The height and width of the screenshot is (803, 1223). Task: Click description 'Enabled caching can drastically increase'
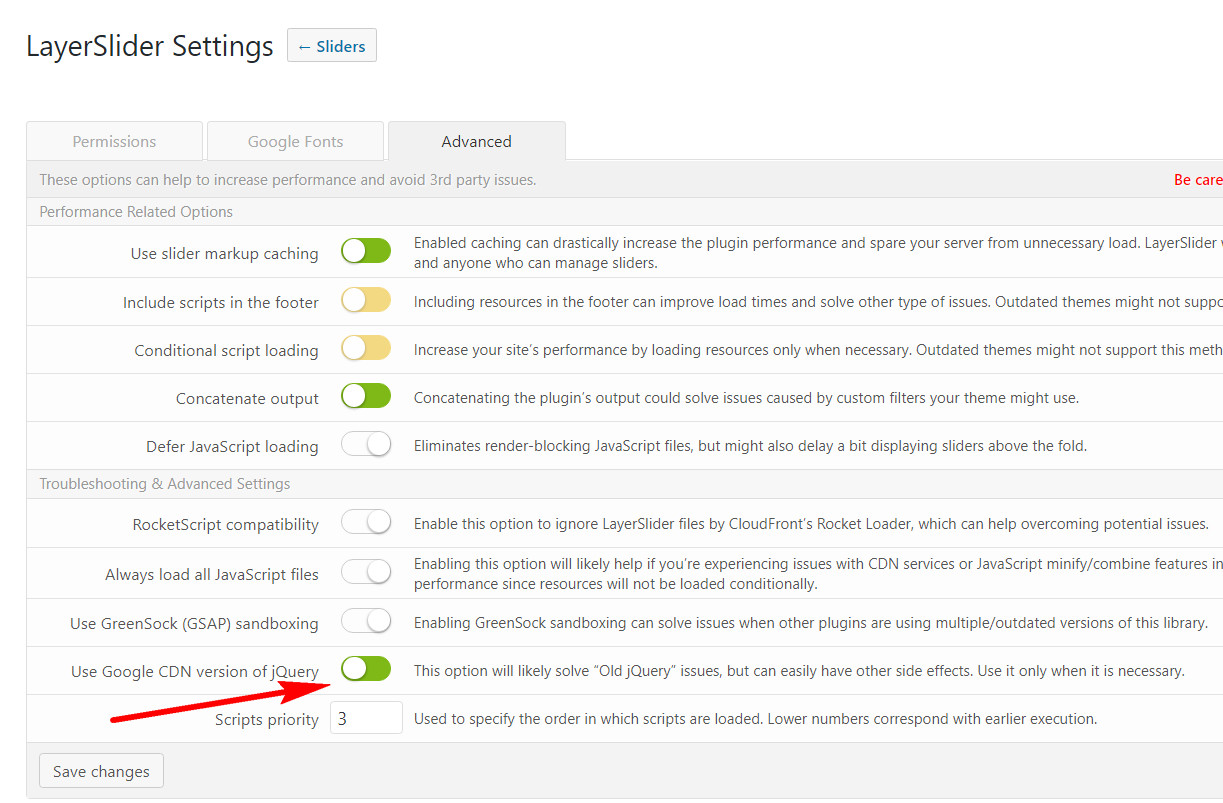click(x=818, y=253)
